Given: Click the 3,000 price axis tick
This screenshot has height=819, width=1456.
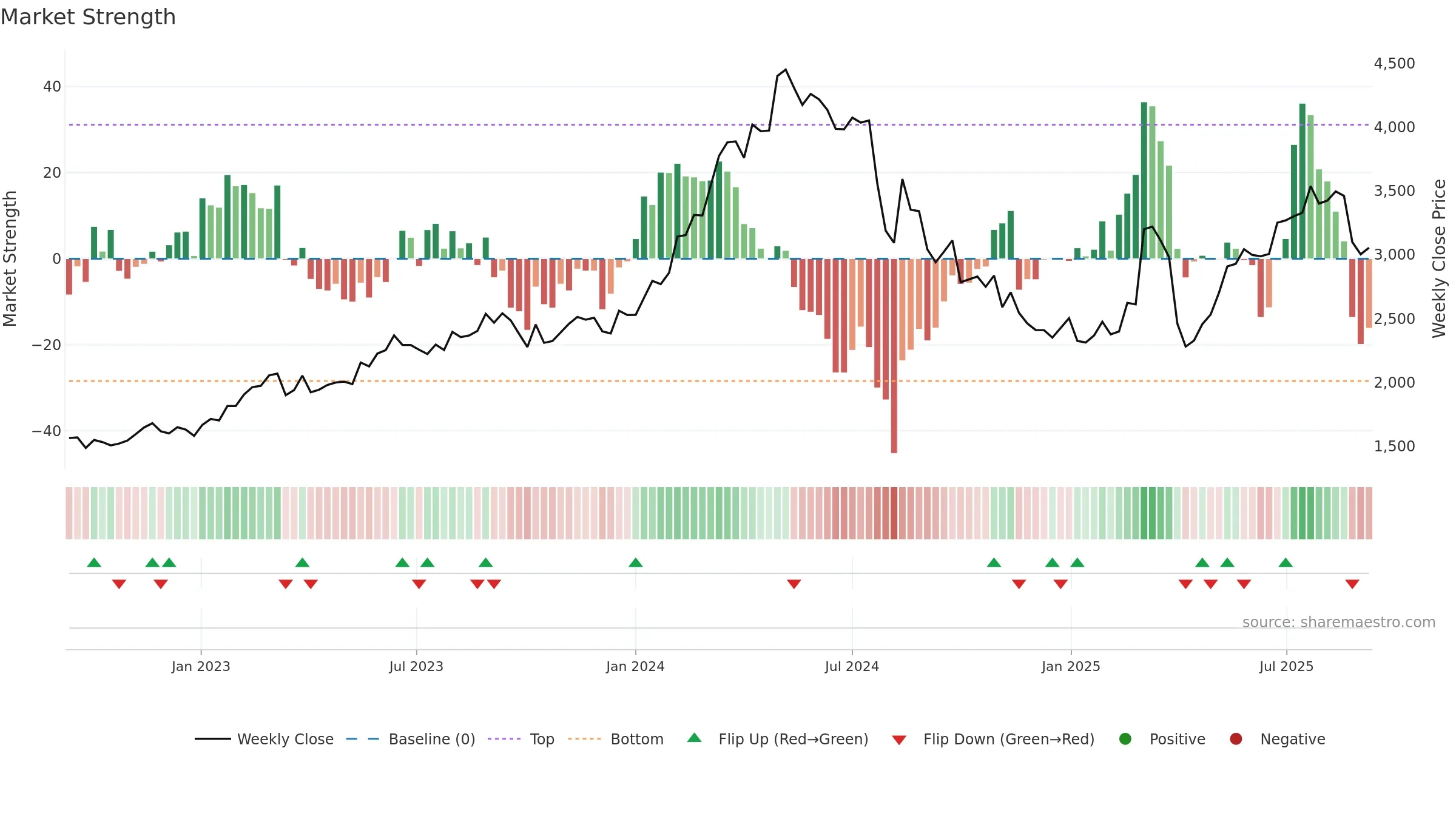Looking at the screenshot, I should click(x=1394, y=255).
